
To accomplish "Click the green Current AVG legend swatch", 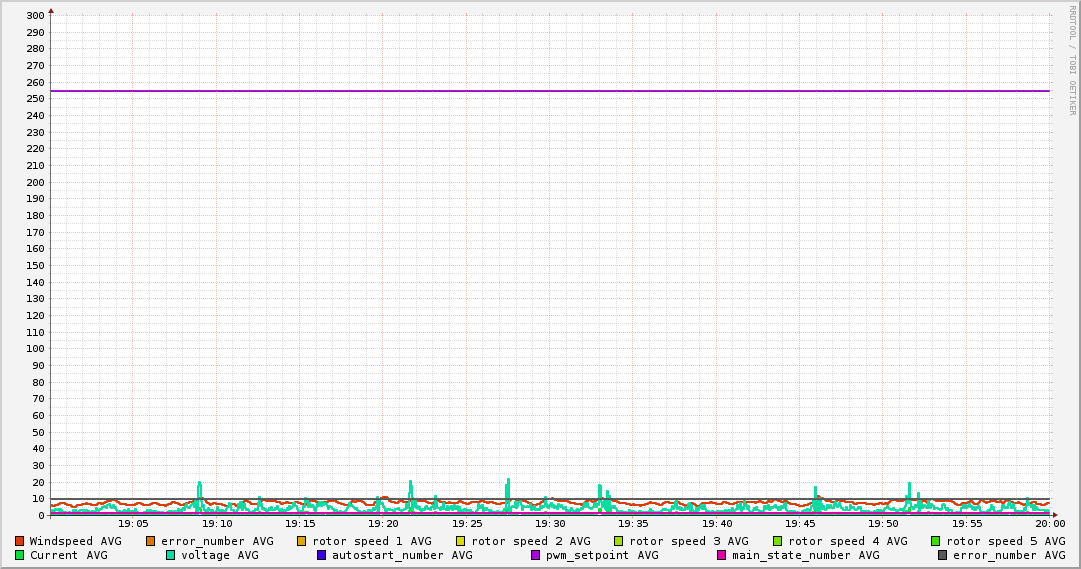I will (19, 555).
